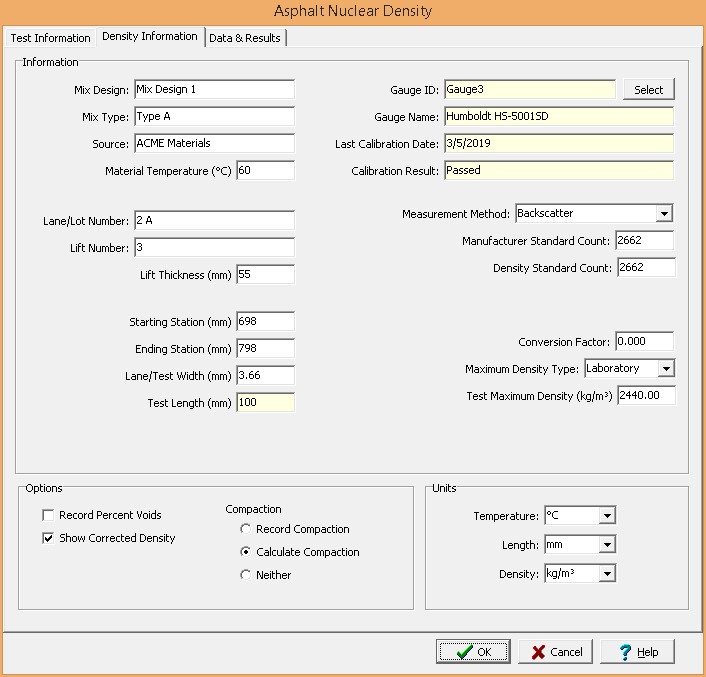
Task: Choose the Neither compaction radio option
Action: [x=246, y=575]
